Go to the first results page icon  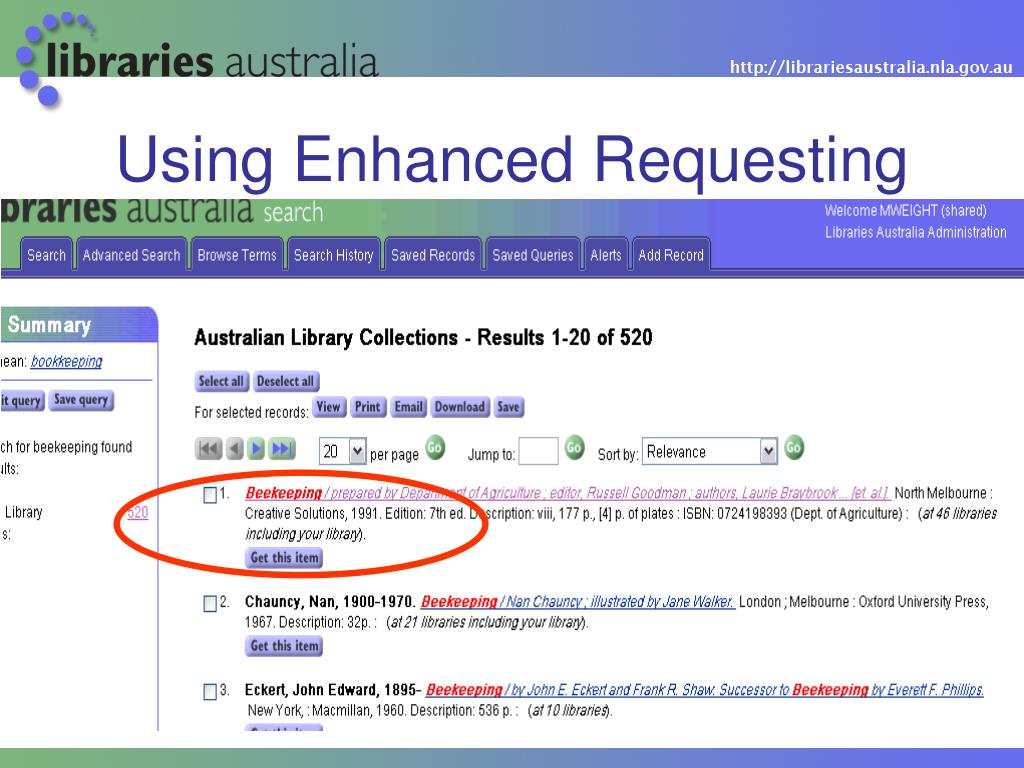[x=208, y=449]
